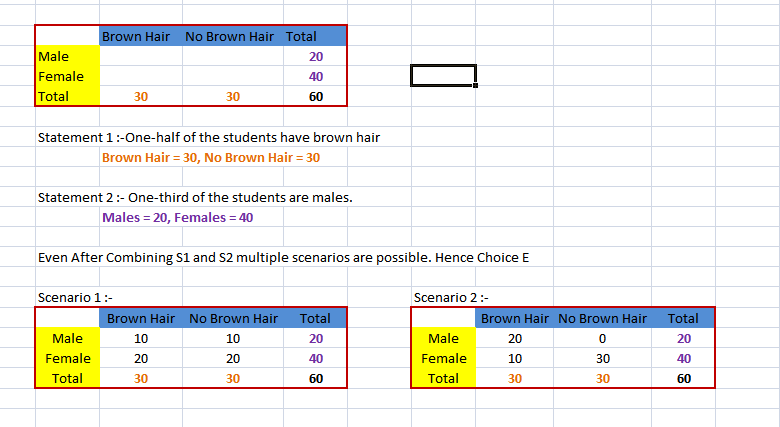Select Brown Hair header in top table

pyautogui.click(x=140, y=37)
